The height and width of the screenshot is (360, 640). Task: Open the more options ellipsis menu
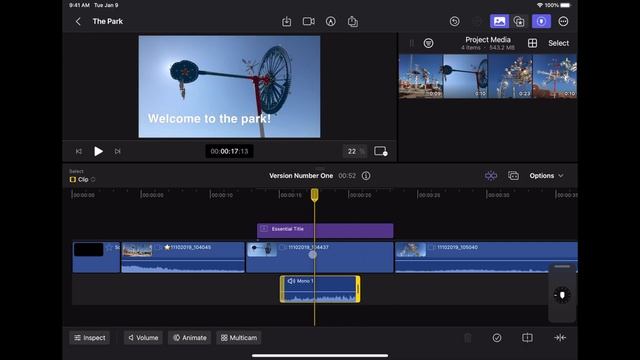563,22
